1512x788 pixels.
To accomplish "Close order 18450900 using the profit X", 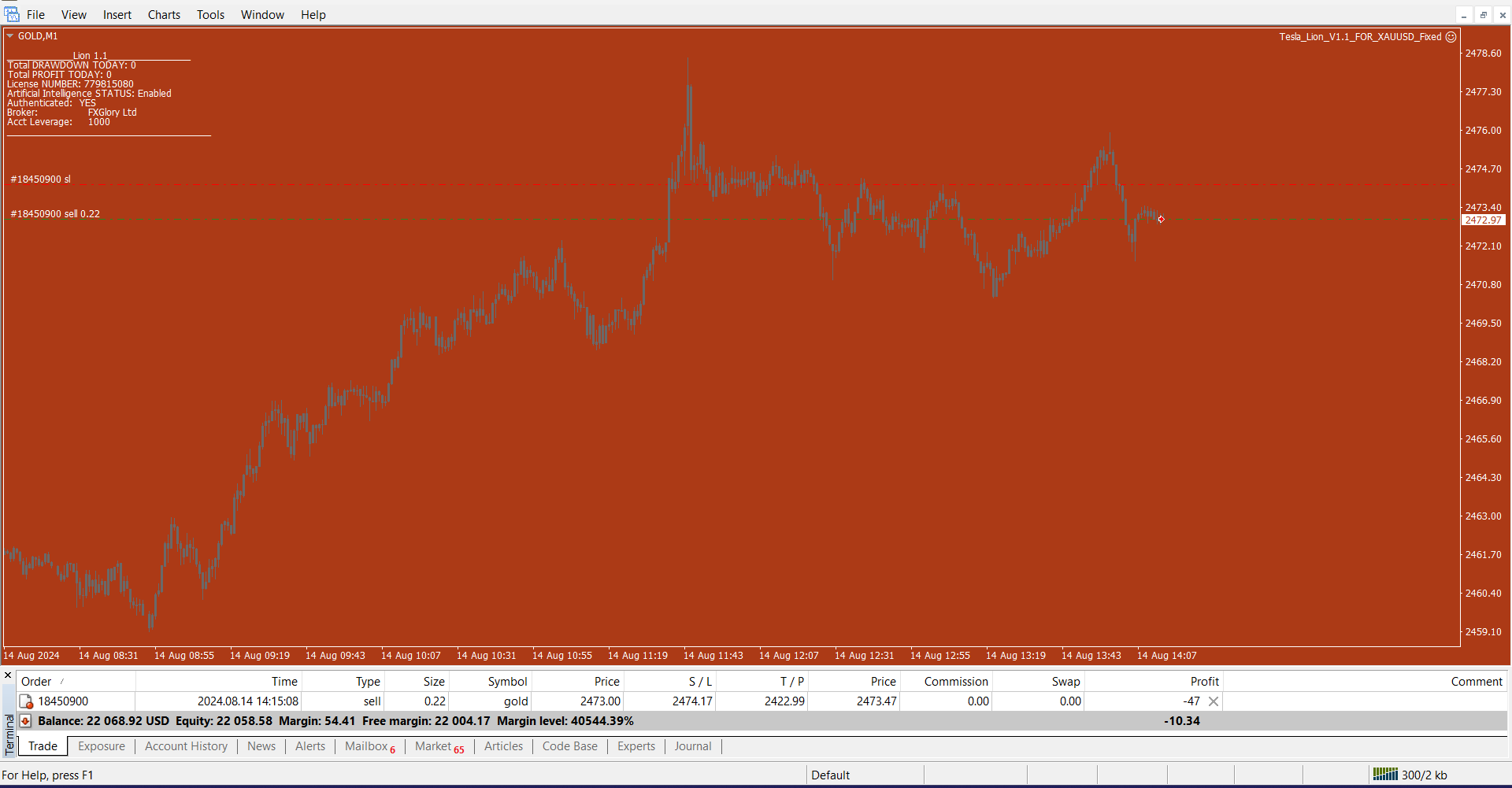I will click(x=1214, y=701).
